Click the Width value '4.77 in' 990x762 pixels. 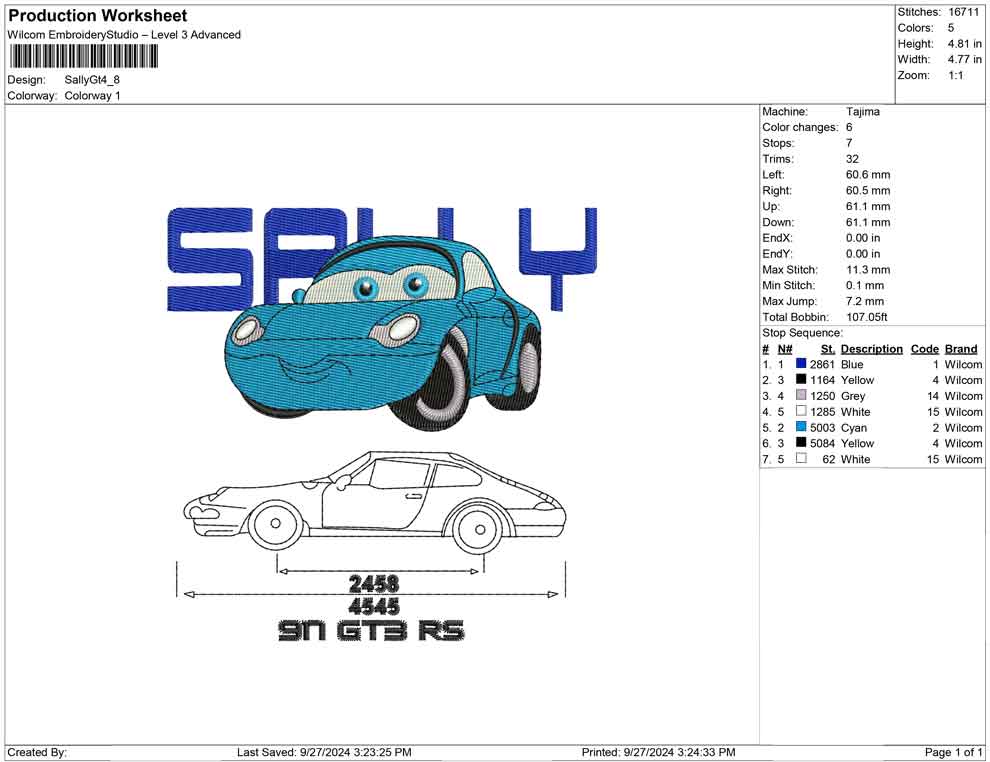(965, 59)
